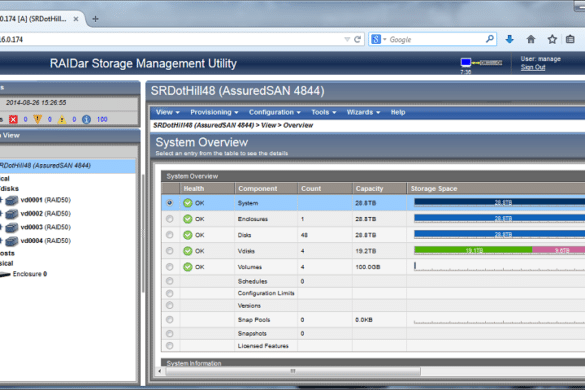Open the Help menu

click(398, 112)
